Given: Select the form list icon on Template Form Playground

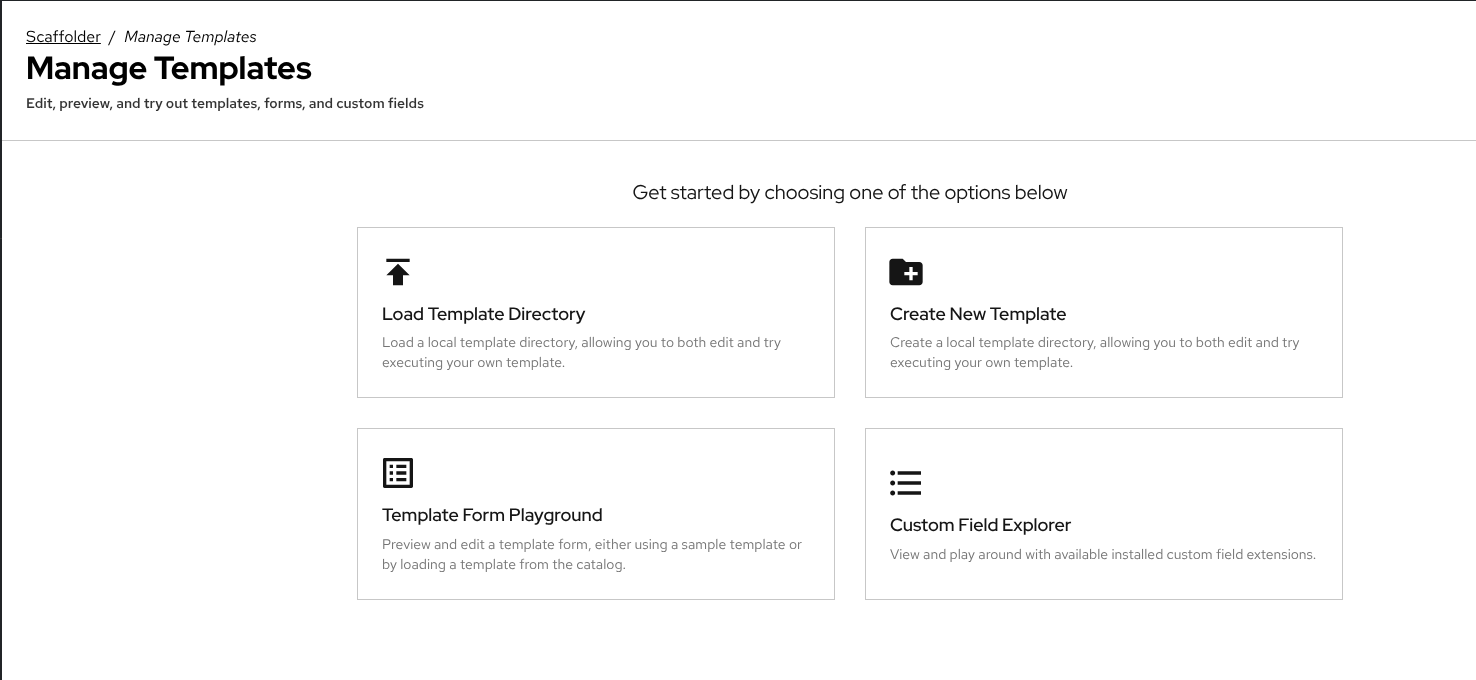Looking at the screenshot, I should point(398,473).
